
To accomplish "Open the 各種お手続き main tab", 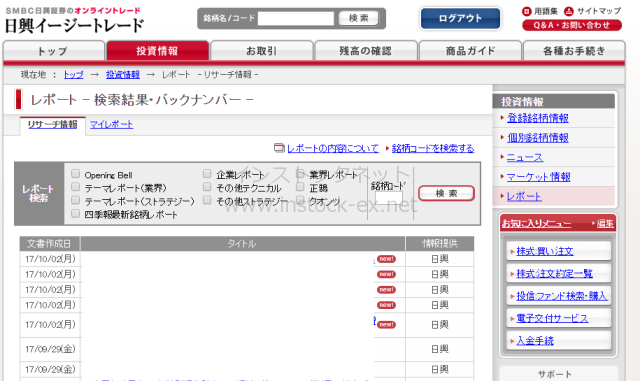I will (574, 51).
